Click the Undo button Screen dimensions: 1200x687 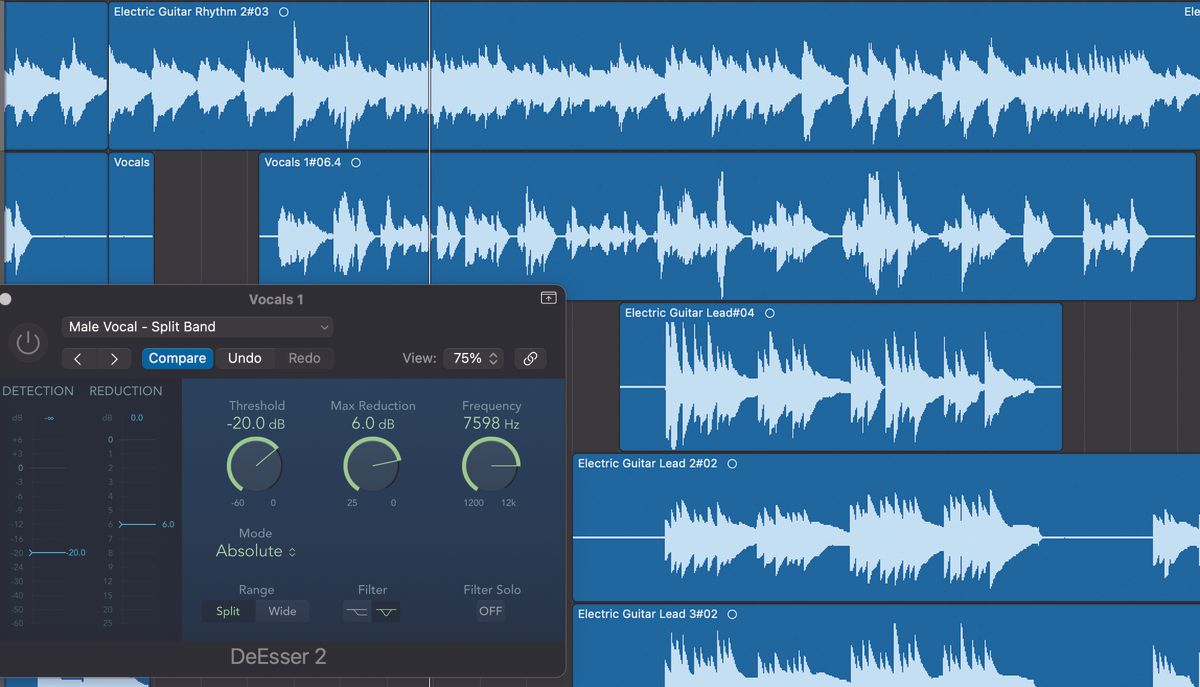pyautogui.click(x=243, y=358)
